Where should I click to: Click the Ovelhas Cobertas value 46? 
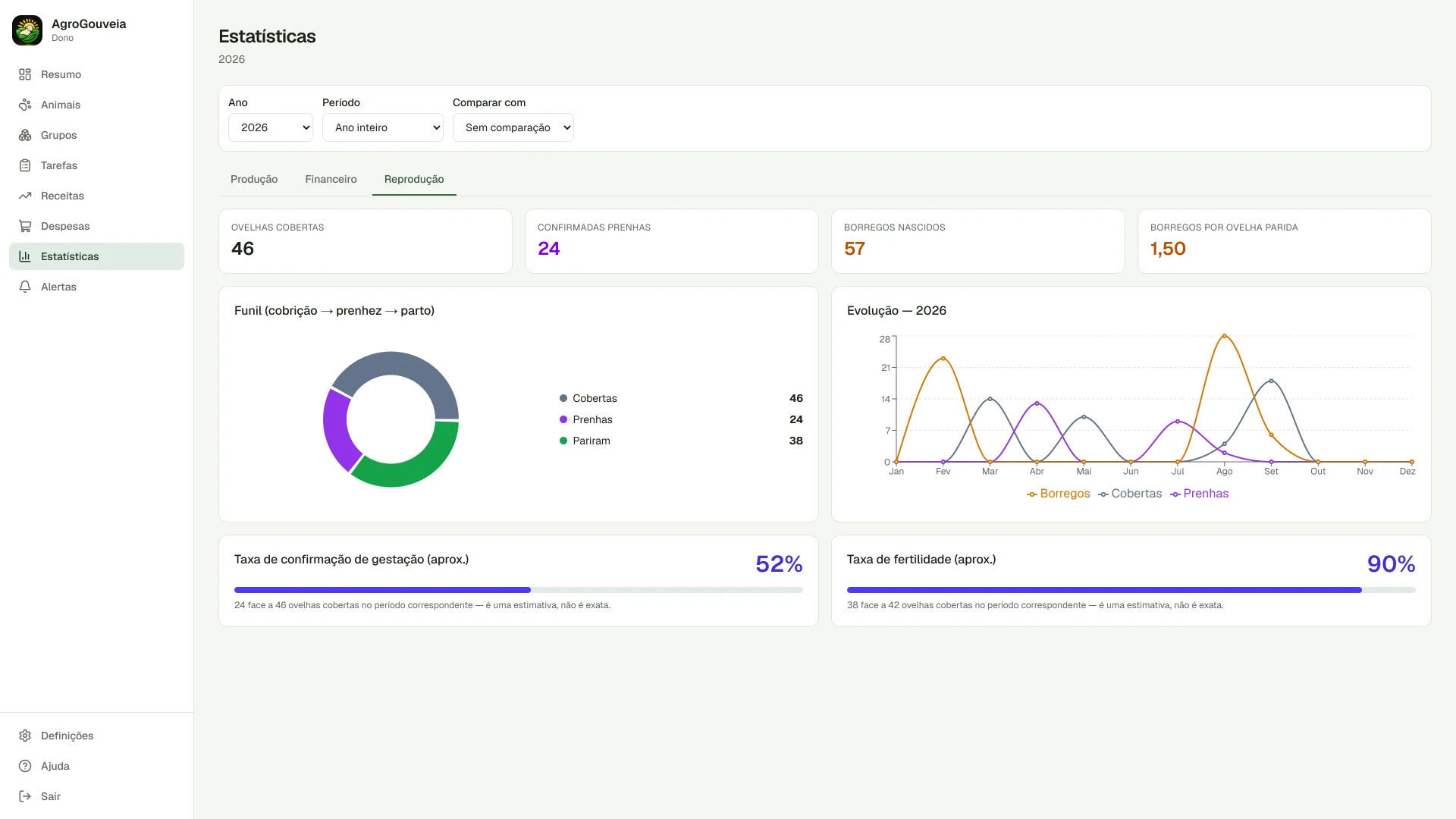point(243,249)
